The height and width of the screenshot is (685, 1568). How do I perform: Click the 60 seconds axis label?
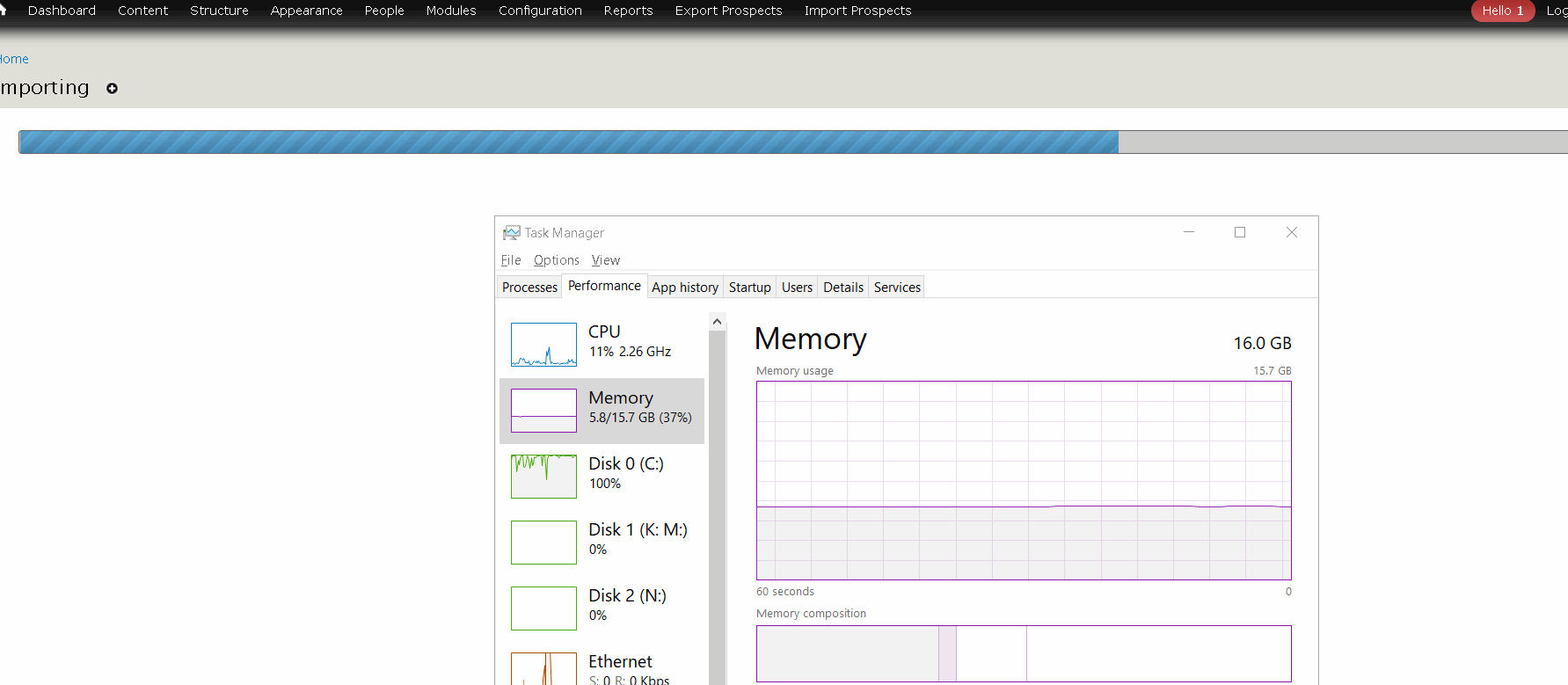pyautogui.click(x=785, y=592)
